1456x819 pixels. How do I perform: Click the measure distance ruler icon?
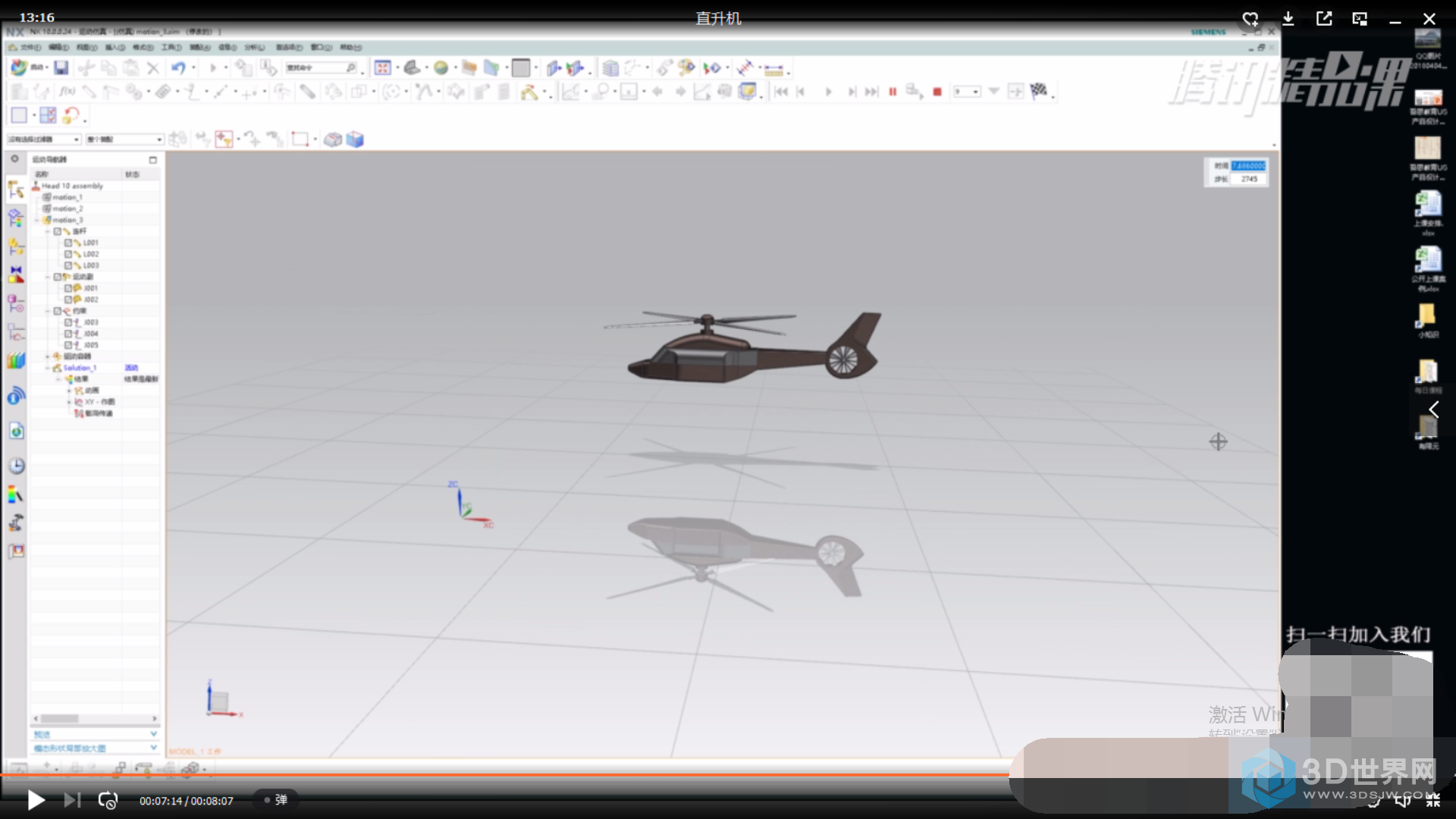[x=773, y=69]
